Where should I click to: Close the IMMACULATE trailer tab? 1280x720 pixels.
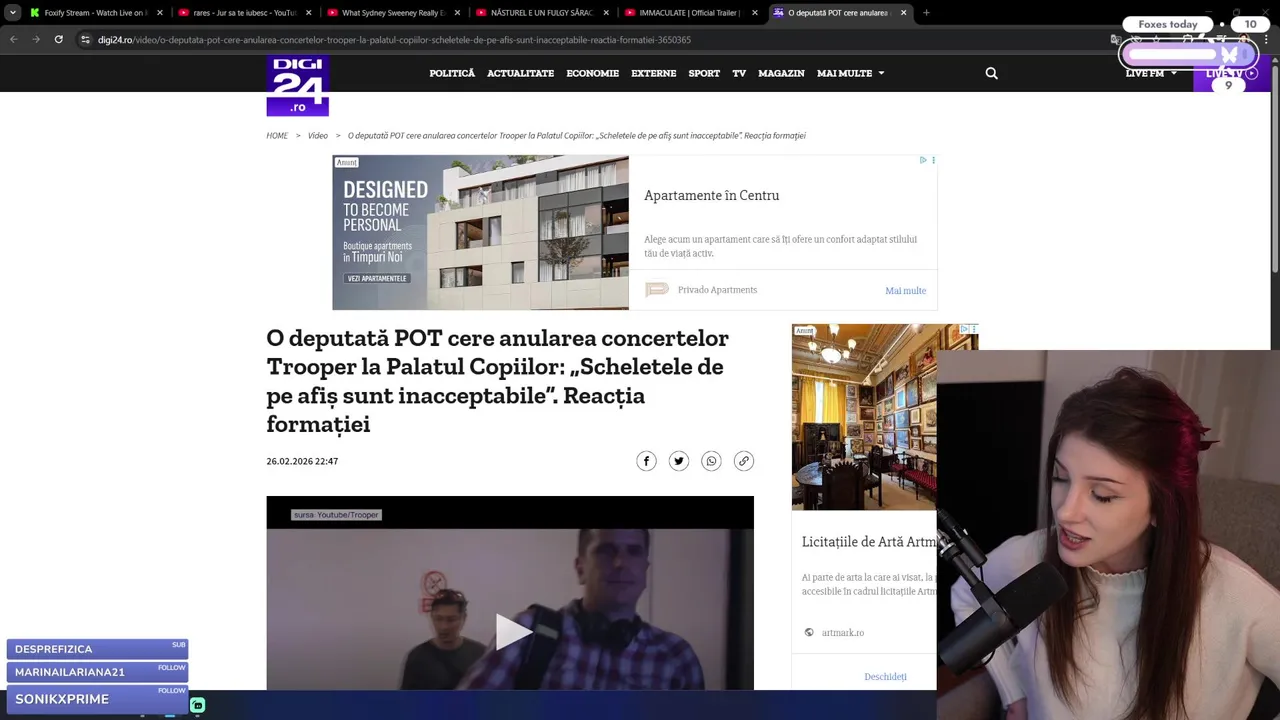pyautogui.click(x=755, y=13)
